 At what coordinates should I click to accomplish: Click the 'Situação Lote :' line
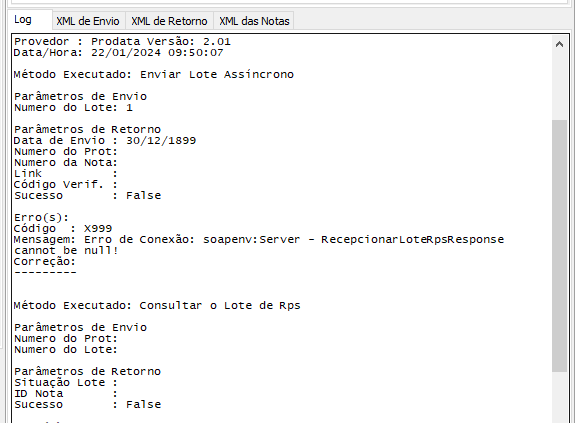(x=66, y=382)
